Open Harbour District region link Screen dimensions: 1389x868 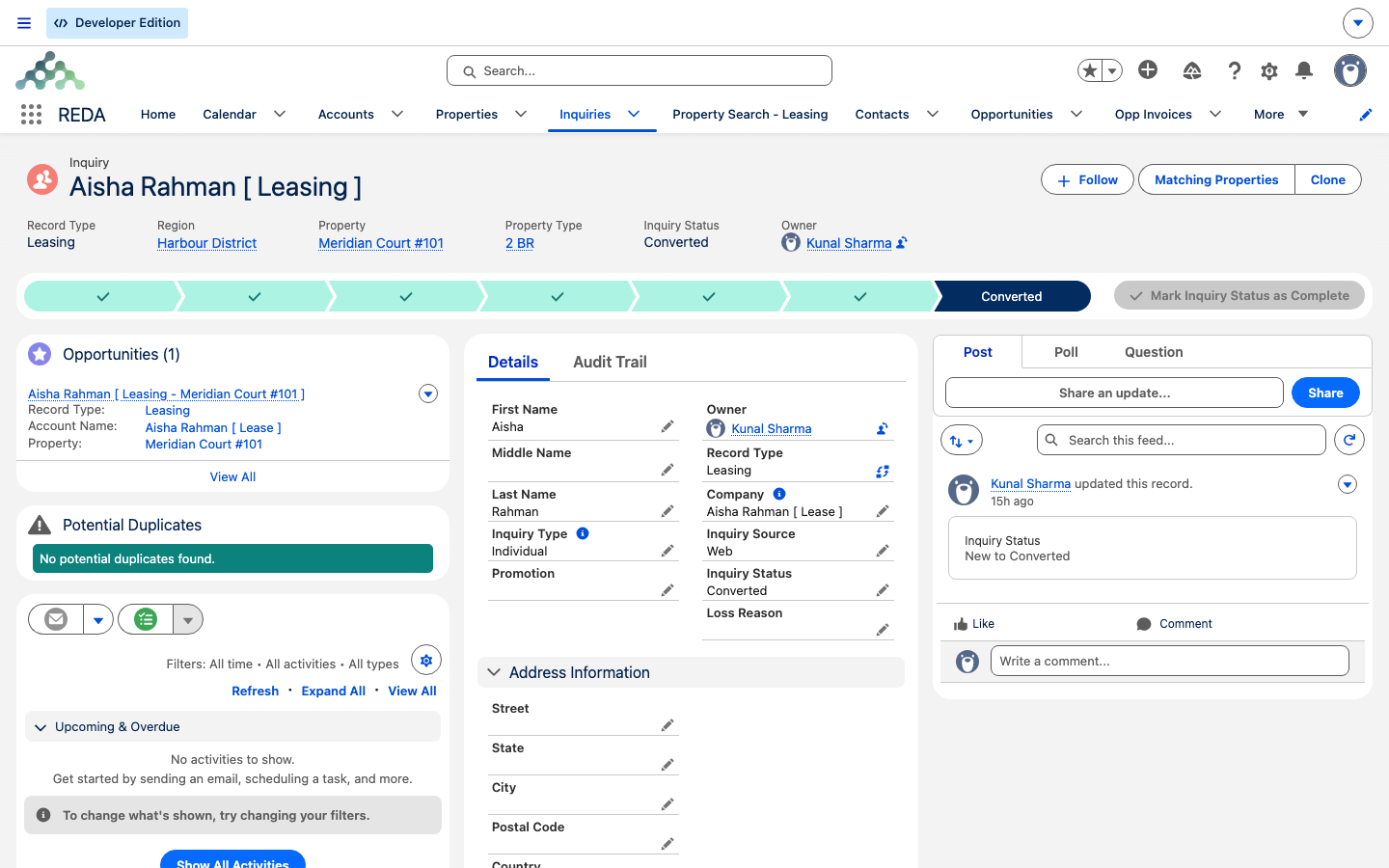pyautogui.click(x=206, y=243)
